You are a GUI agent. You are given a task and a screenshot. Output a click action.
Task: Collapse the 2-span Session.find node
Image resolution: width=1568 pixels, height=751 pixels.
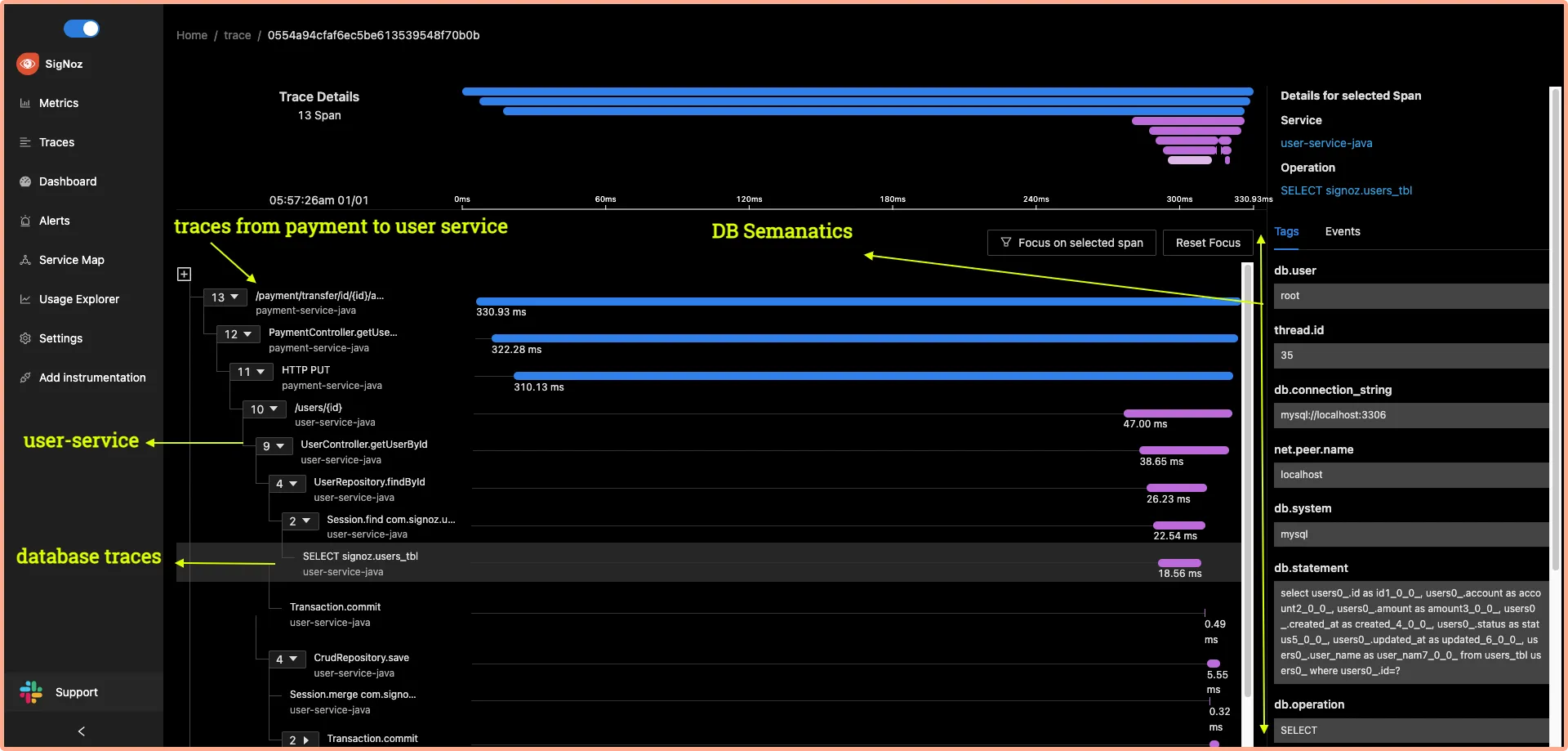[x=300, y=521]
